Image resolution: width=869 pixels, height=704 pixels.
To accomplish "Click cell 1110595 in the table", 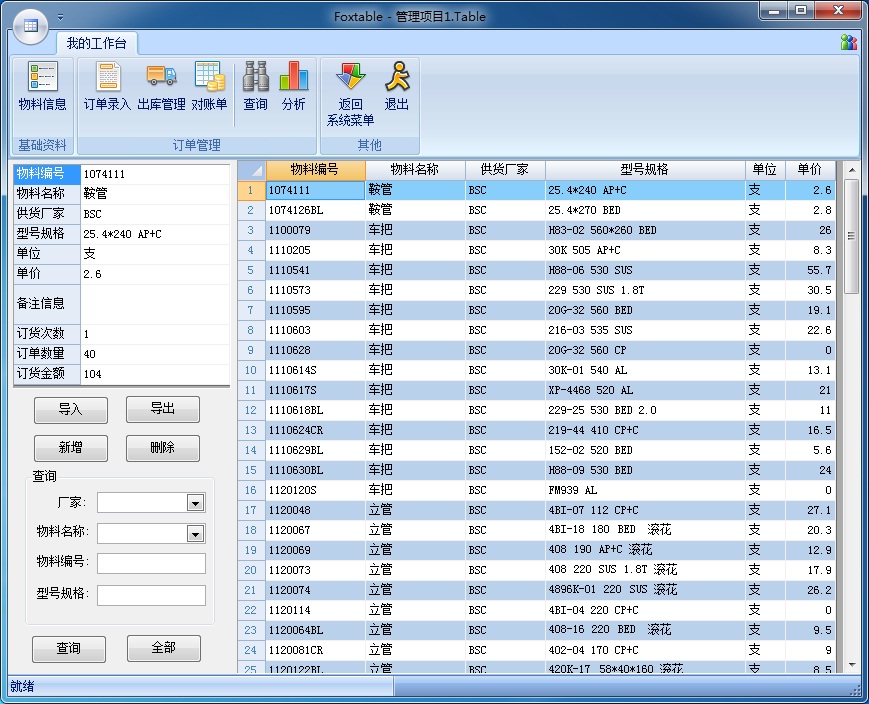I will [315, 310].
